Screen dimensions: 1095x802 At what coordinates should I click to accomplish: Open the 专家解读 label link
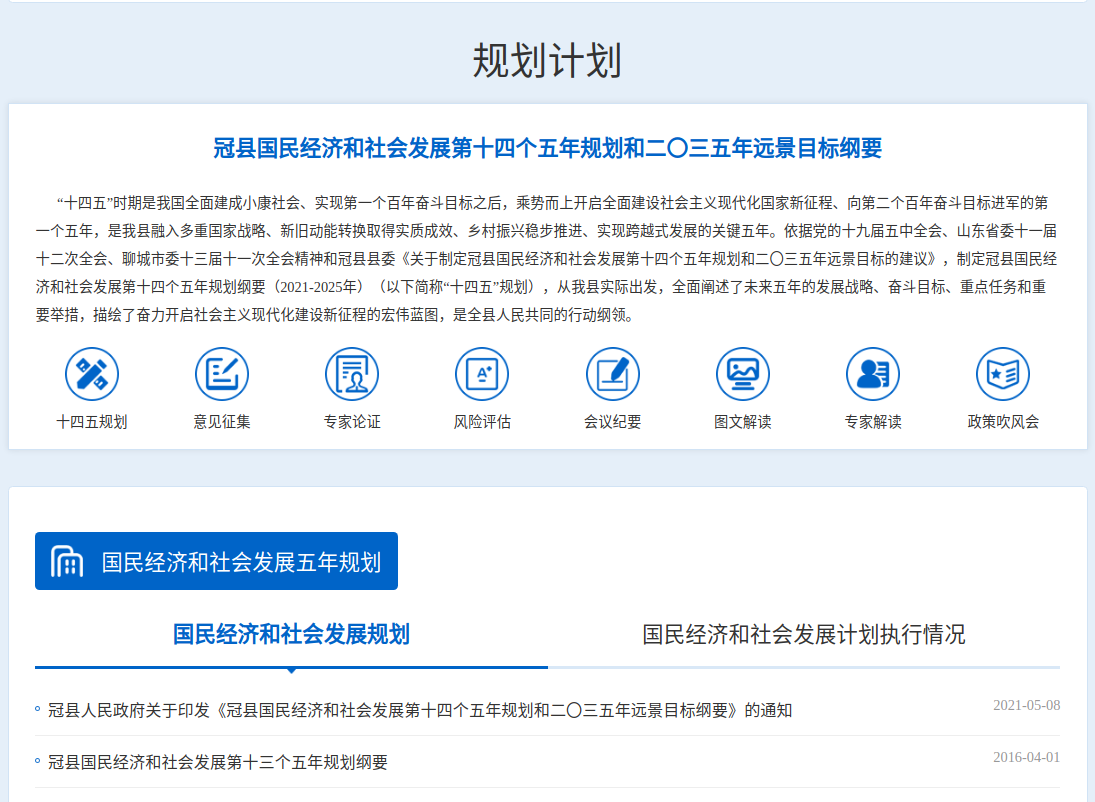tap(873, 422)
